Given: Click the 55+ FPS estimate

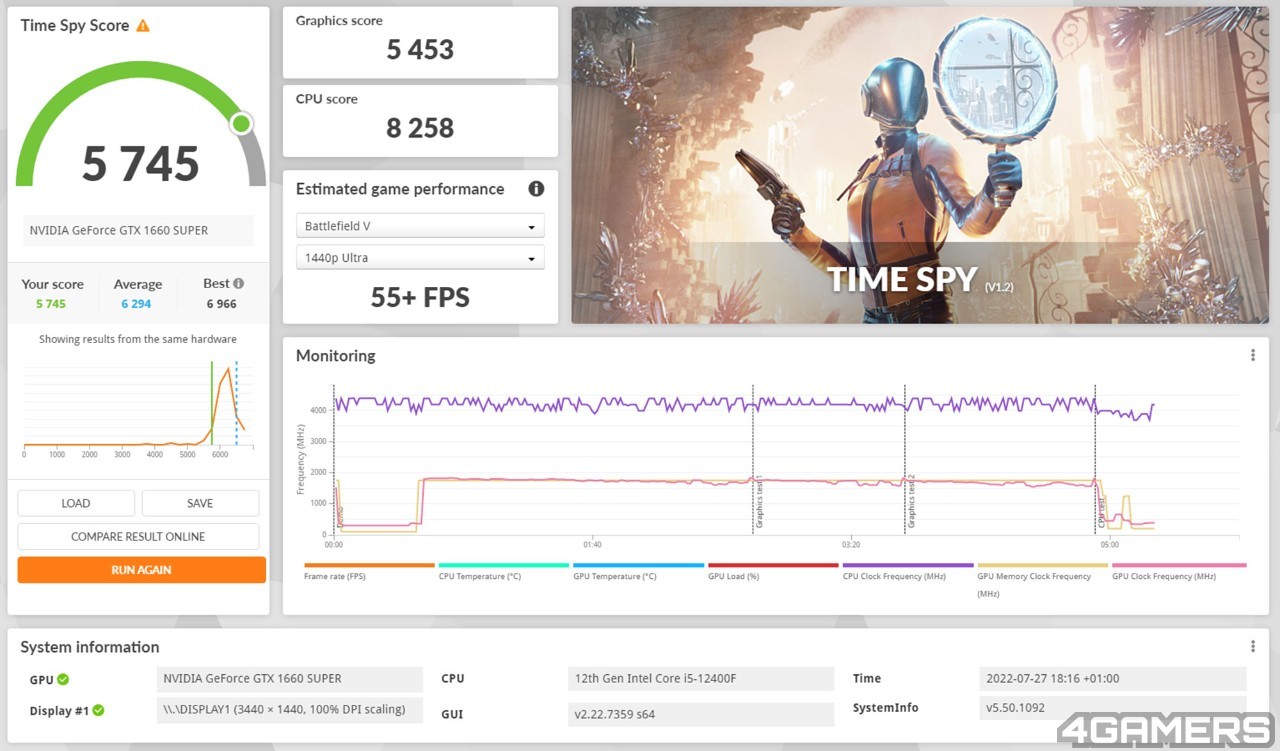Looking at the screenshot, I should 420,297.
